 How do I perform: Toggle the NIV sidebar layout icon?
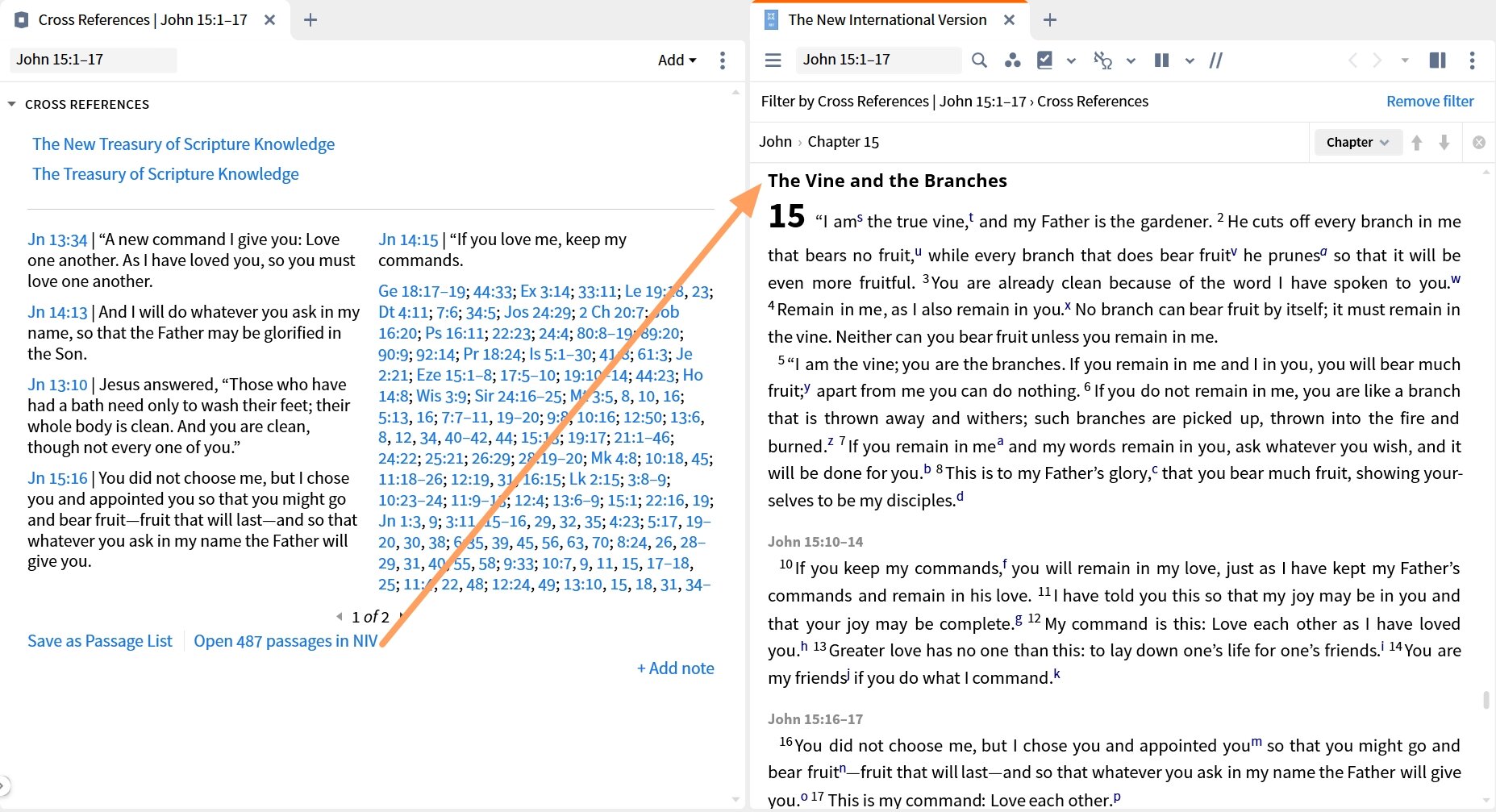pos(1437,60)
